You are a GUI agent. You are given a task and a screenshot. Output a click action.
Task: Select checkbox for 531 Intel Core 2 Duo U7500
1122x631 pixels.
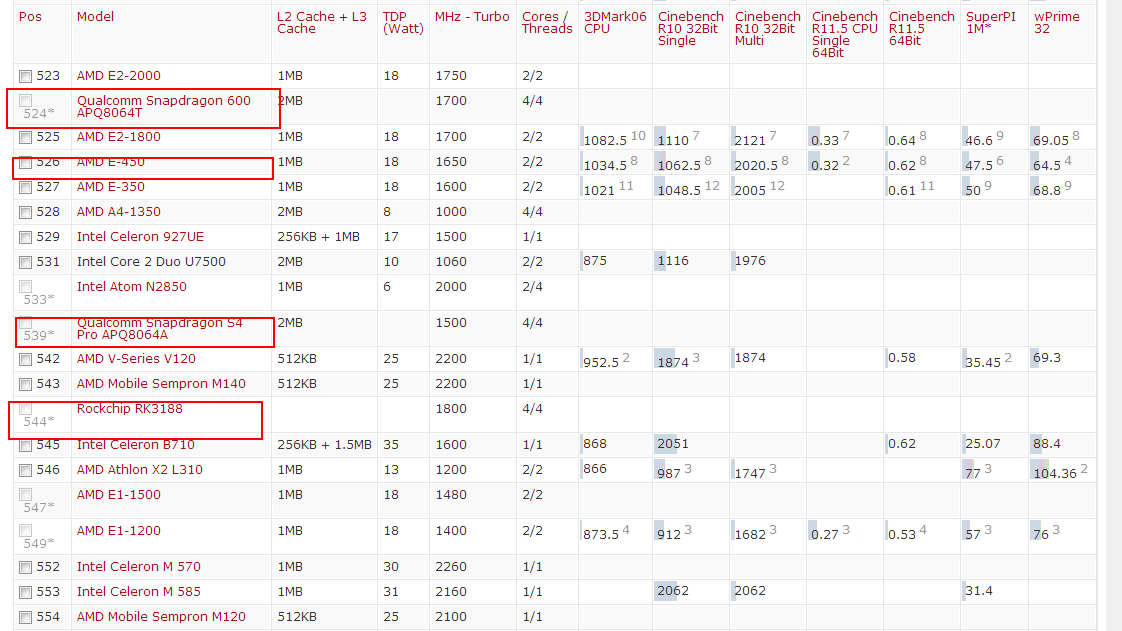[26, 262]
